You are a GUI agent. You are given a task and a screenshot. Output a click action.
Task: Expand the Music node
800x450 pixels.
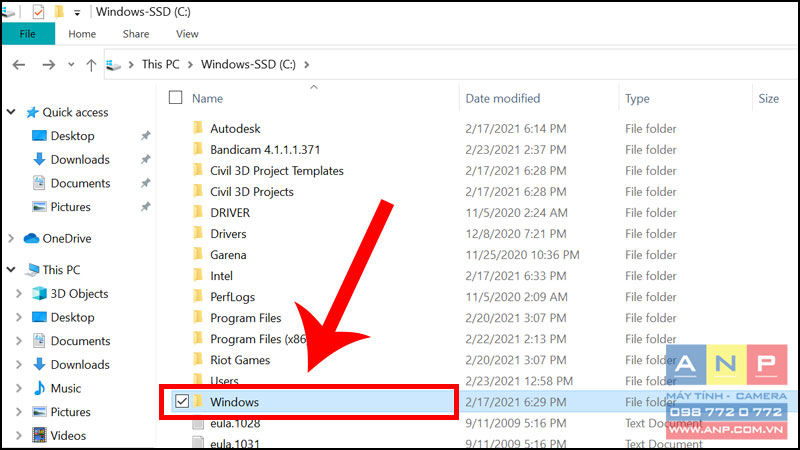coord(19,388)
